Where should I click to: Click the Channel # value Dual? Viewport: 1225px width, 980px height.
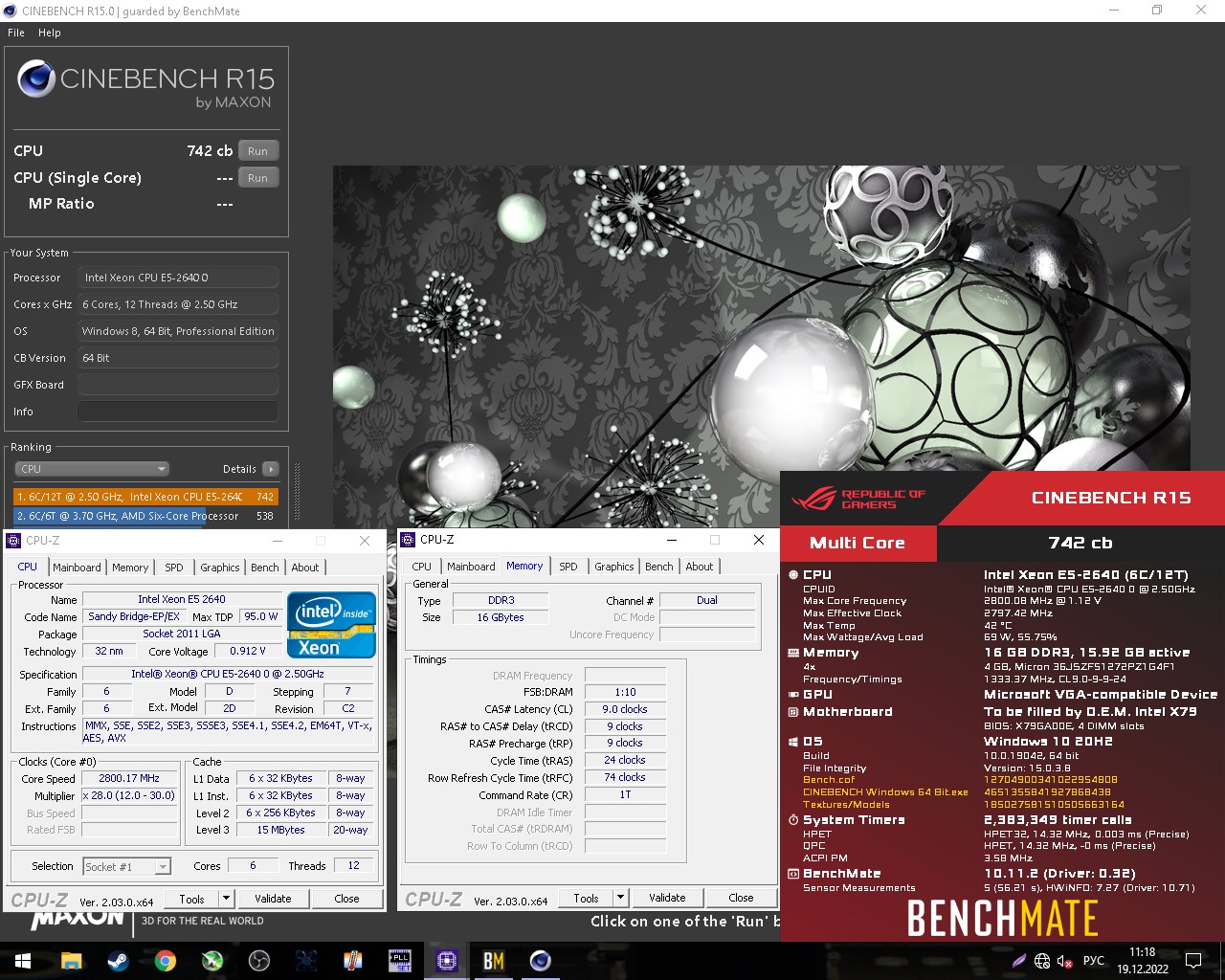(x=707, y=600)
